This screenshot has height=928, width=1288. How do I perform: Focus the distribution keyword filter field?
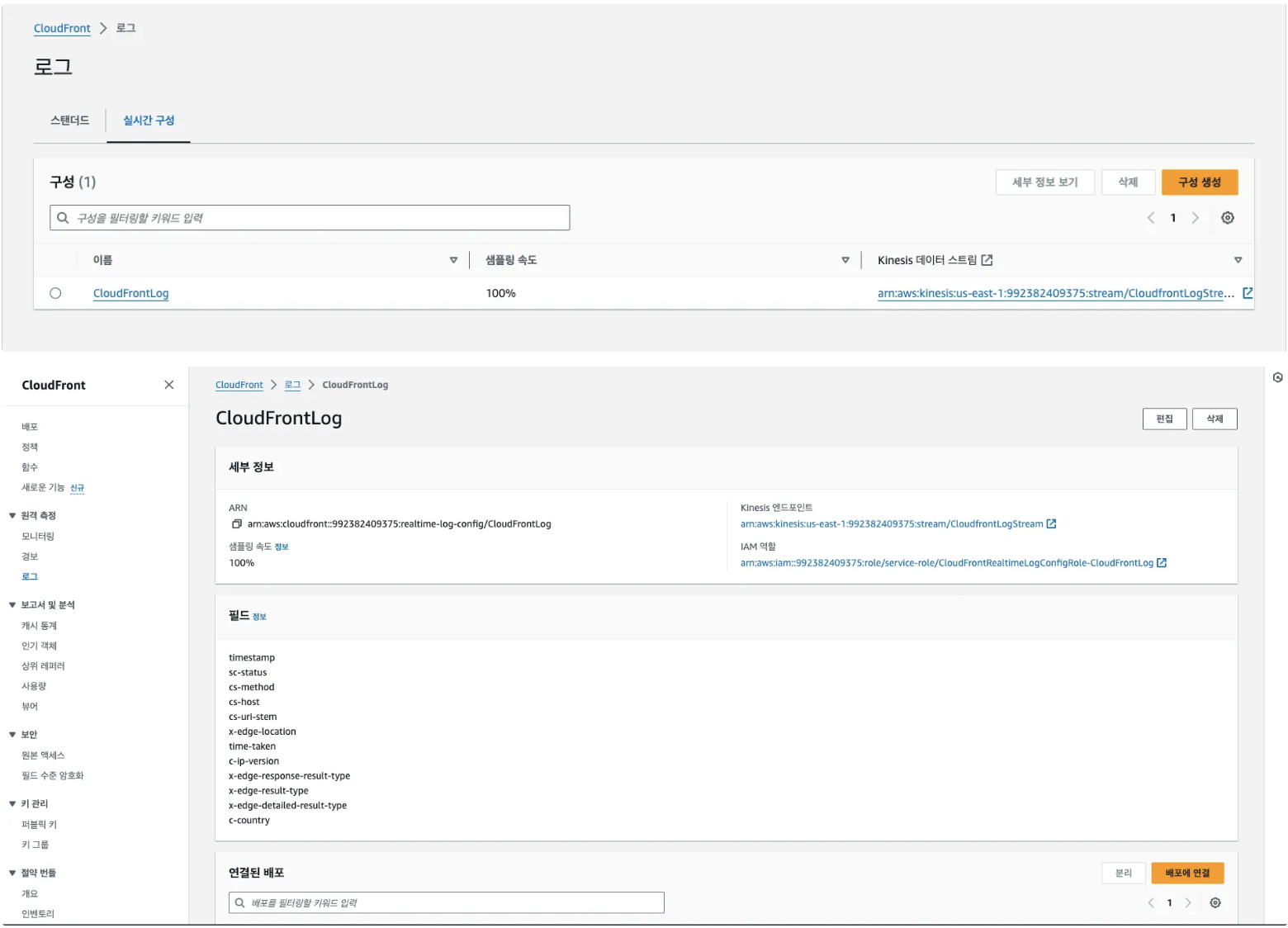pyautogui.click(x=446, y=903)
